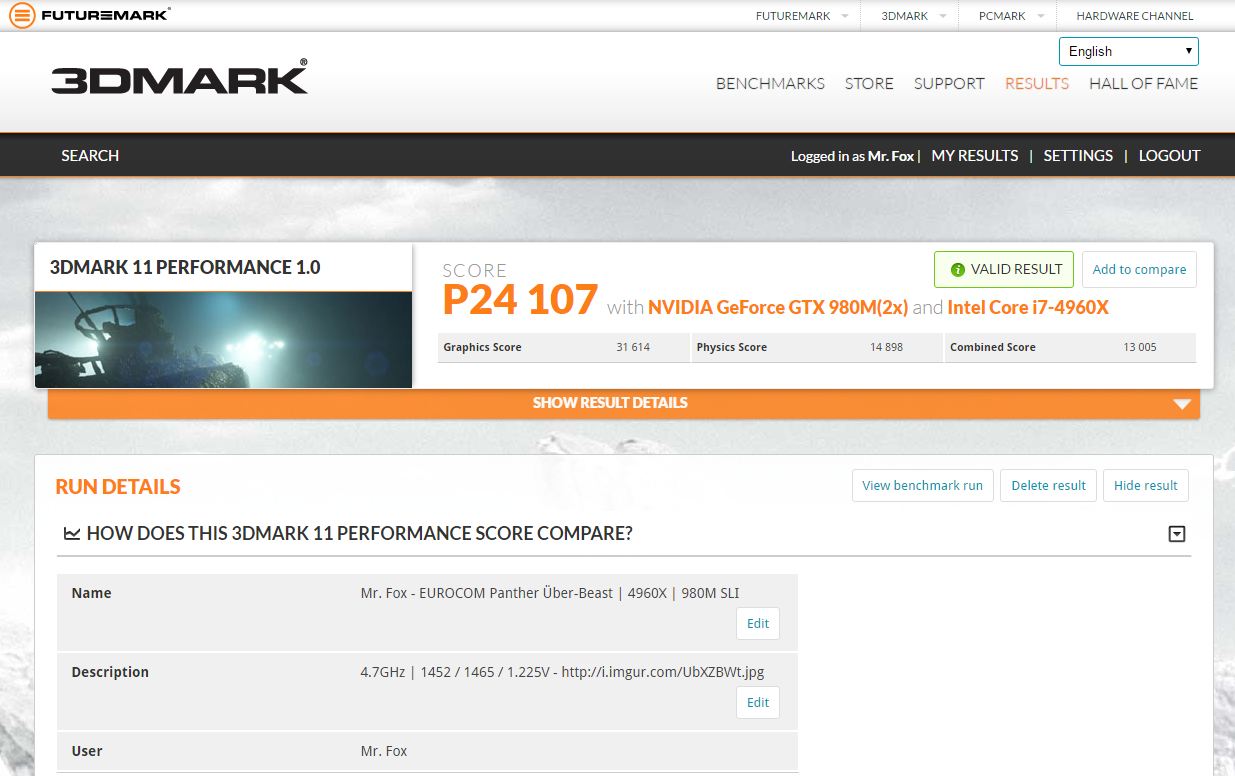Screen dimensions: 1235x776
Task: Click Add to compare button
Action: (x=1139, y=269)
